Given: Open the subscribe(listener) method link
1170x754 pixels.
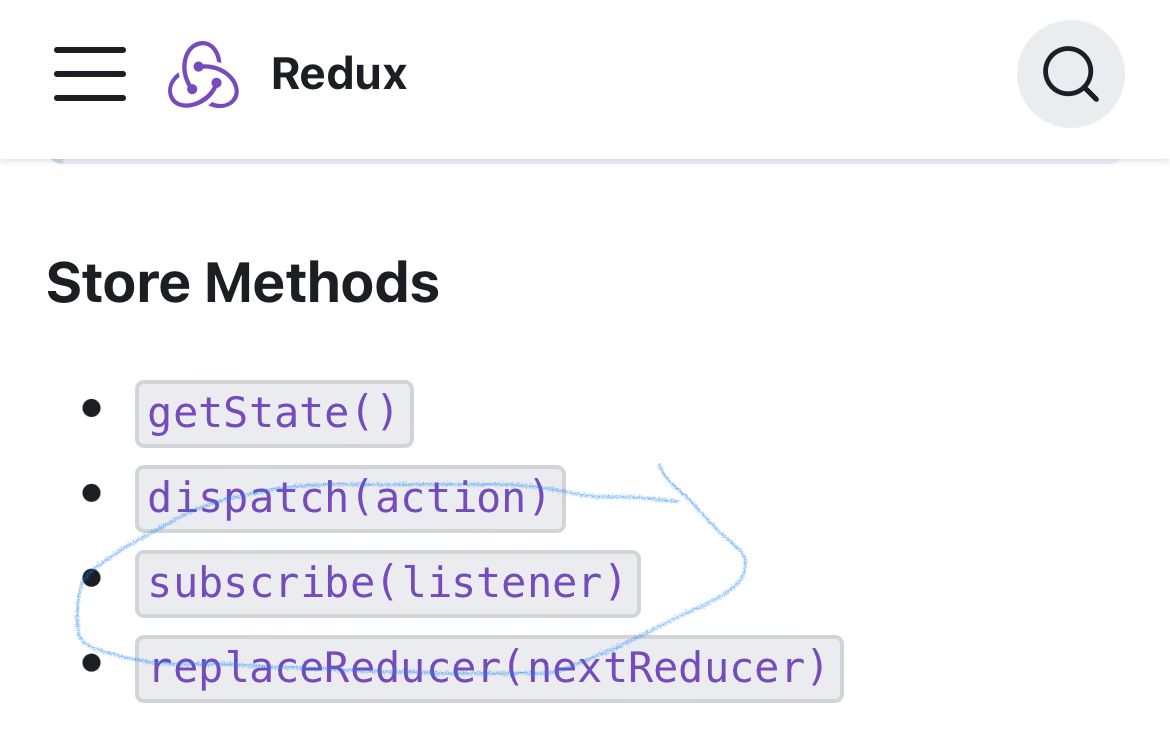Looking at the screenshot, I should tap(387, 584).
